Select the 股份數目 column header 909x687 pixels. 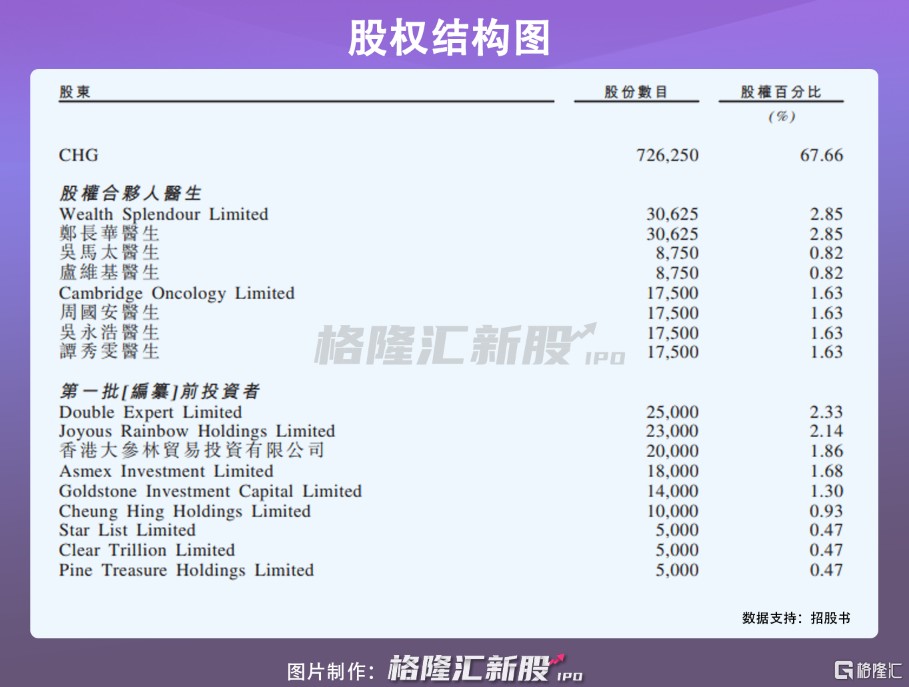(636, 92)
